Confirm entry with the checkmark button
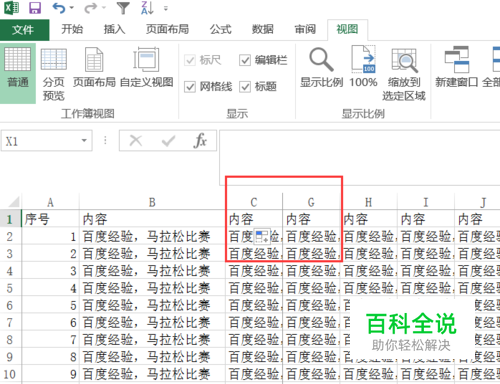The height and width of the screenshot is (384, 500). pyautogui.click(x=168, y=141)
